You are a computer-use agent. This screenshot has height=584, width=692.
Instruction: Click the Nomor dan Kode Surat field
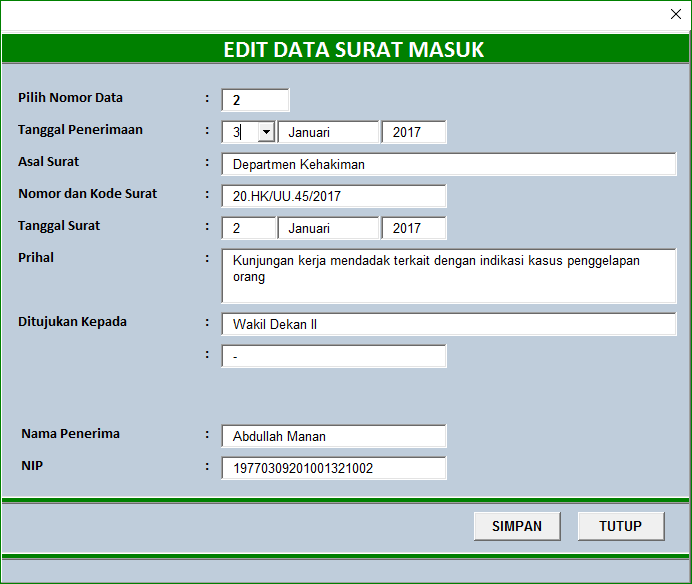pyautogui.click(x=334, y=196)
